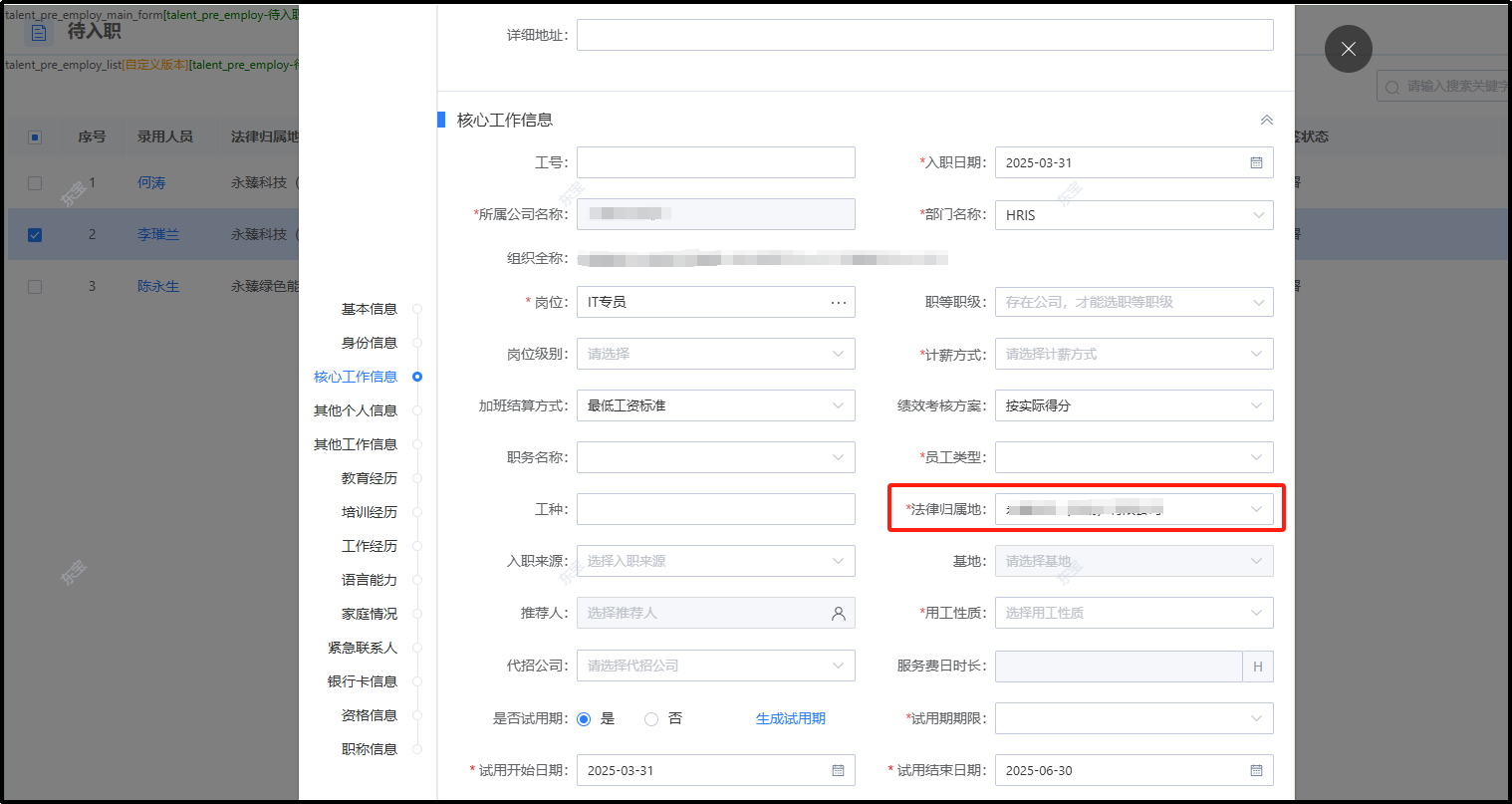Viewport: 1512px width, 804px height.
Task: Click the document icon beside 待入职 title
Action: tap(38, 32)
